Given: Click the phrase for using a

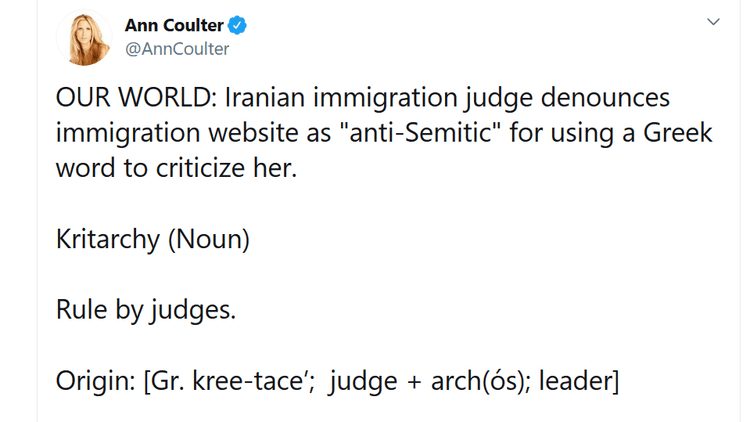Looking at the screenshot, I should [x=572, y=134].
